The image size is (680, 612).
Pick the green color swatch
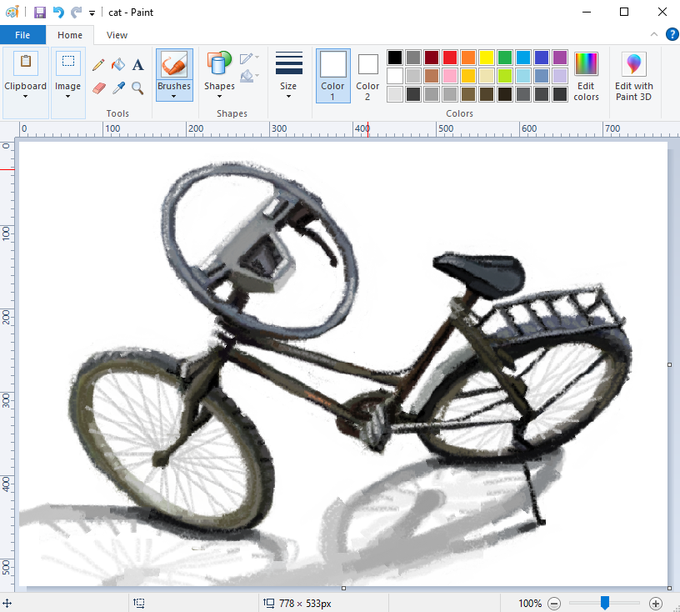pos(505,57)
